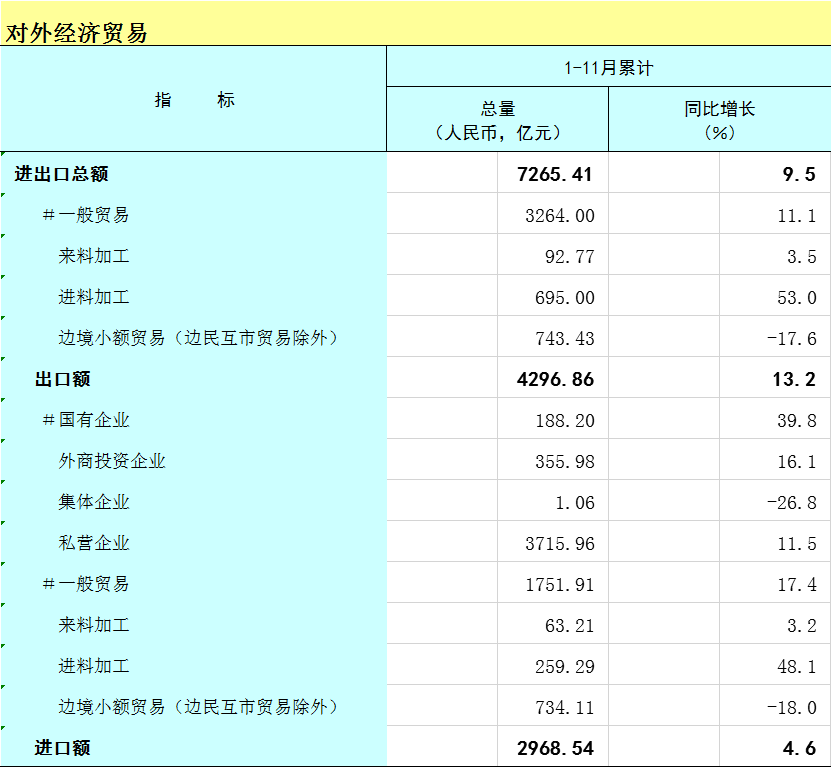Click the 外商投资企业 label cell
Screen dimensions: 831x767
point(111,461)
